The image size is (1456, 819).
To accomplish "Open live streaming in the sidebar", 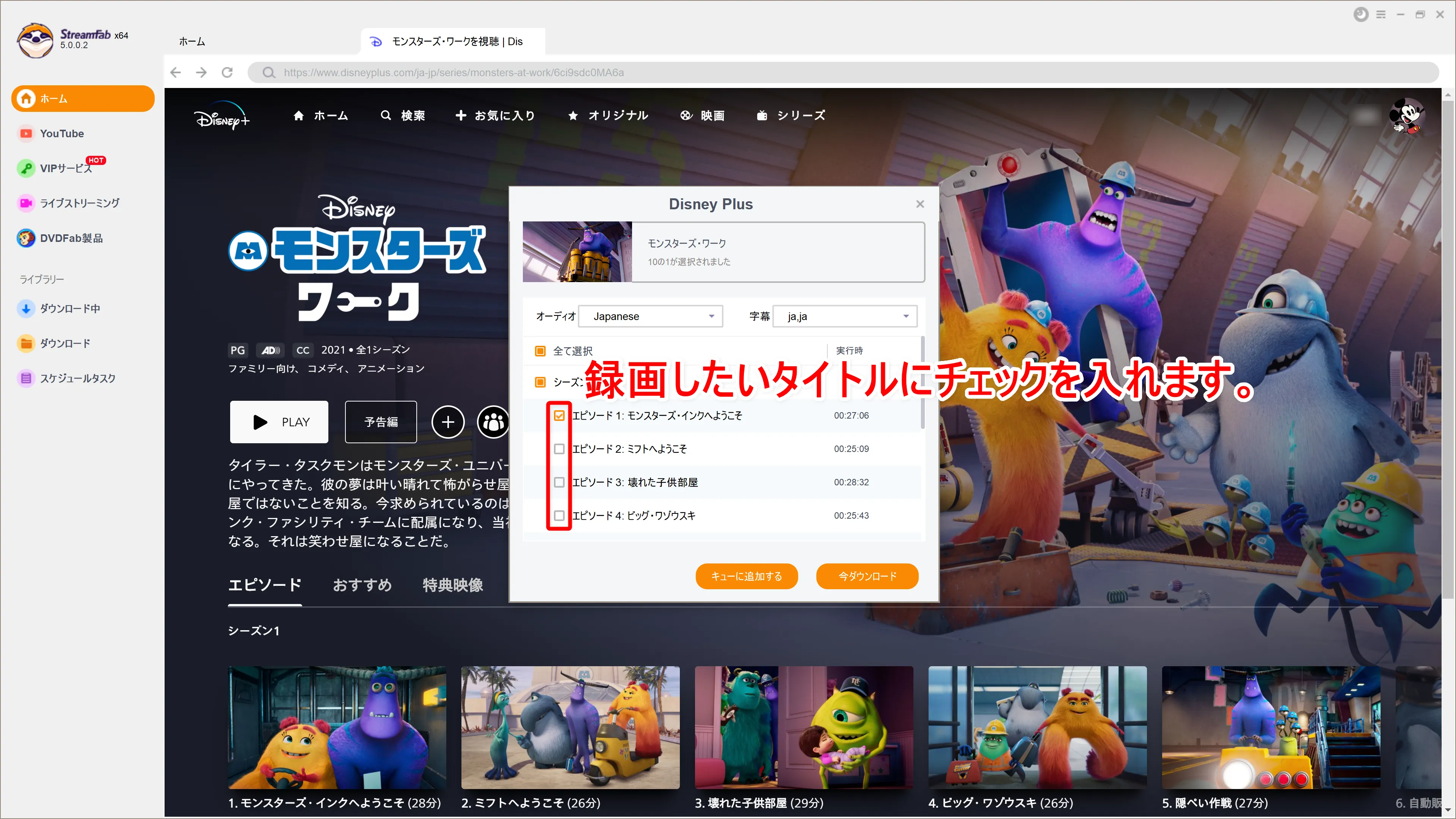I will pyautogui.click(x=68, y=203).
